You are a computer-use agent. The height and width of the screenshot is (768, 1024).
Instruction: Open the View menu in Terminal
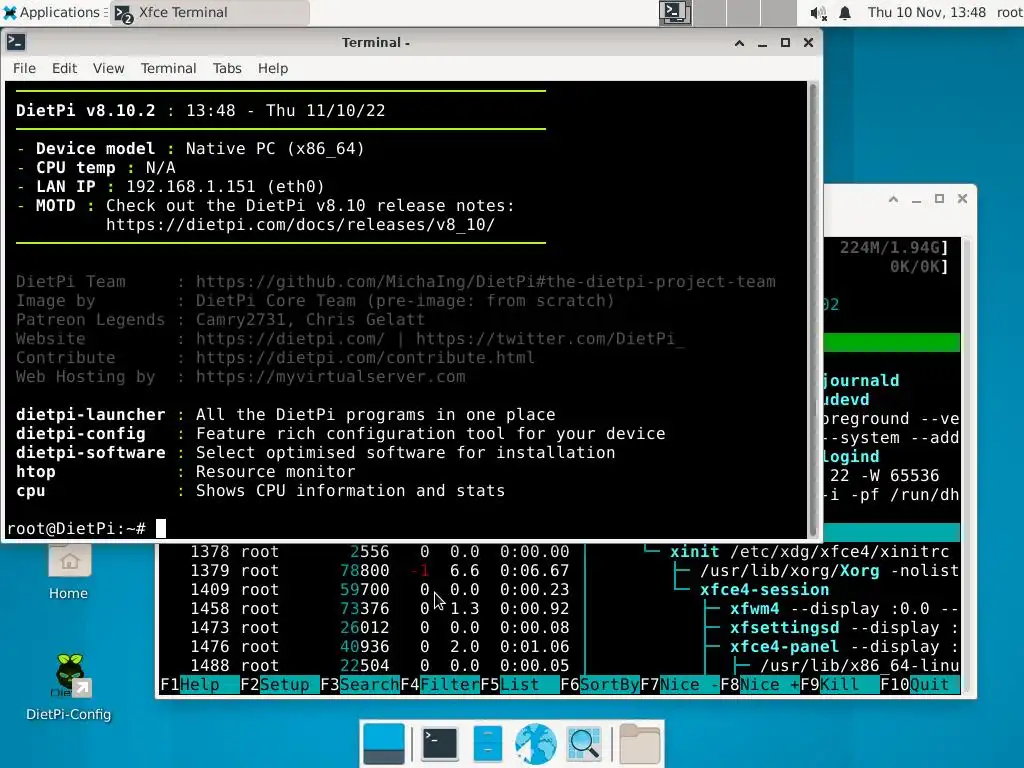click(108, 68)
